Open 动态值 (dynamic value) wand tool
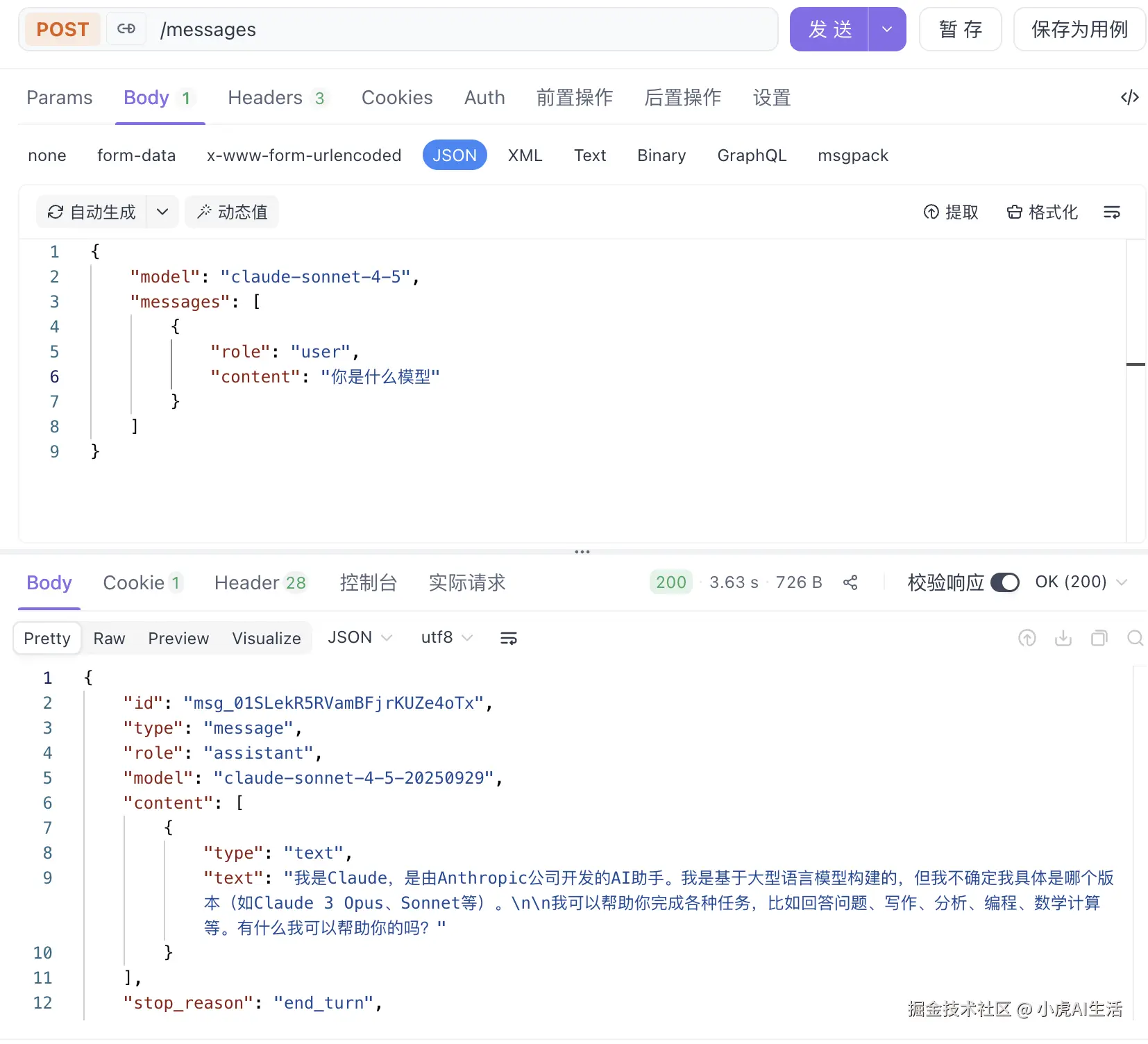 click(x=232, y=212)
